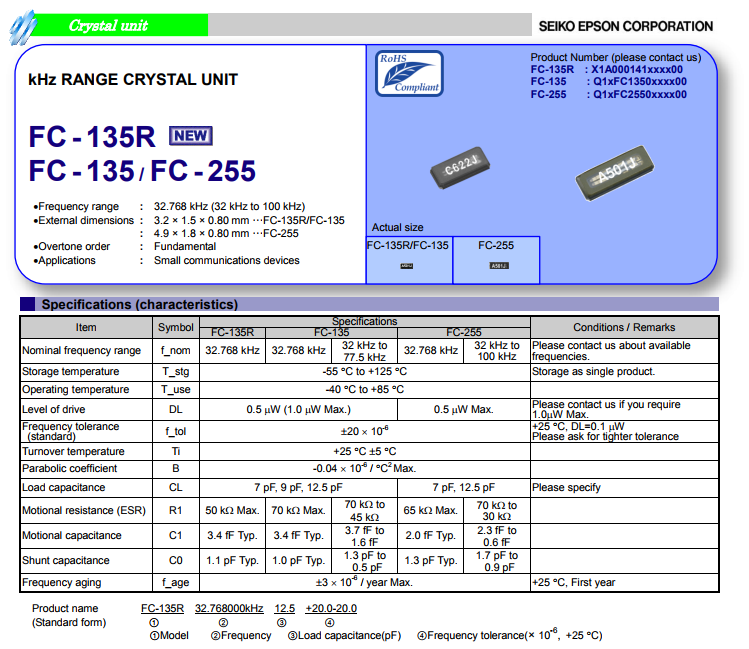
Task: Select the FC-255 actual size image
Action: 497,266
